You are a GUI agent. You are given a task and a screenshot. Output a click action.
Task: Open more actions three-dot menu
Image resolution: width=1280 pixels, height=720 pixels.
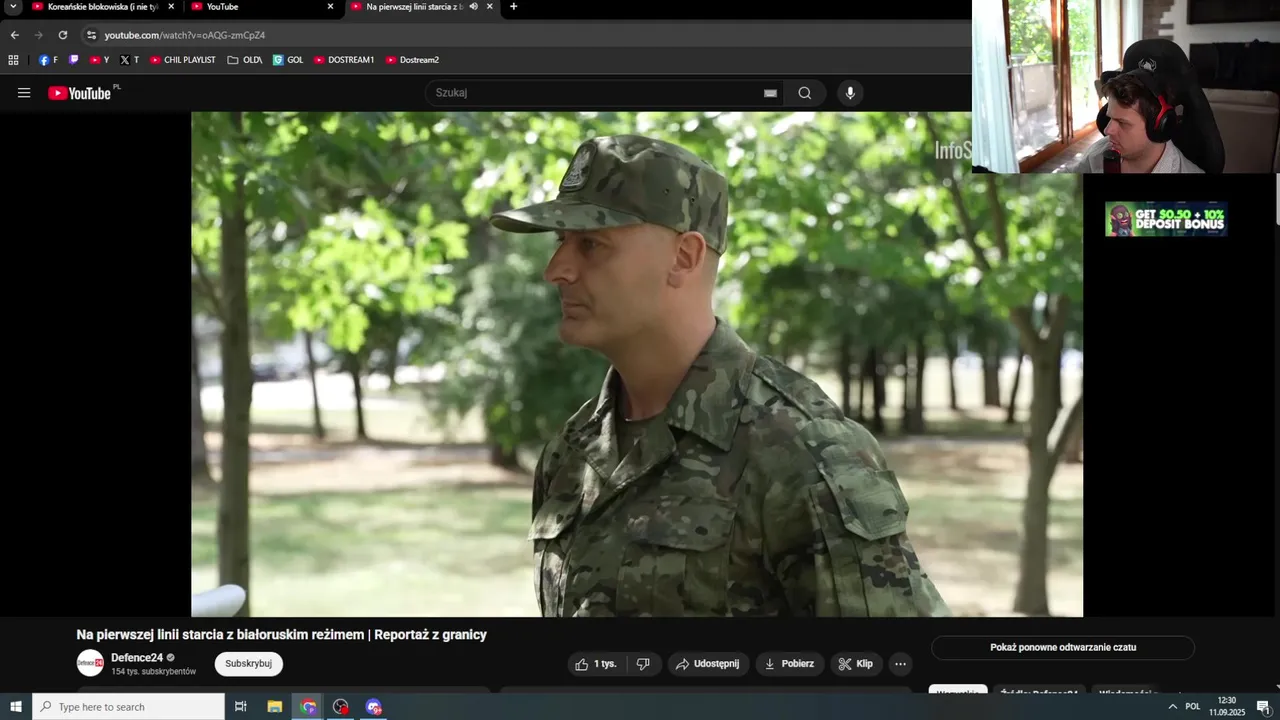click(900, 664)
